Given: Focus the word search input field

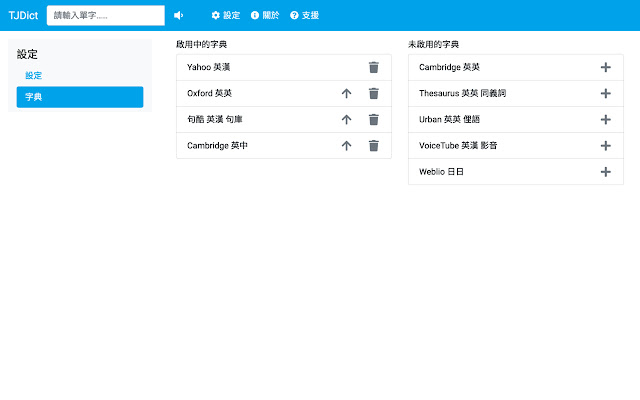Looking at the screenshot, I should (105, 15).
